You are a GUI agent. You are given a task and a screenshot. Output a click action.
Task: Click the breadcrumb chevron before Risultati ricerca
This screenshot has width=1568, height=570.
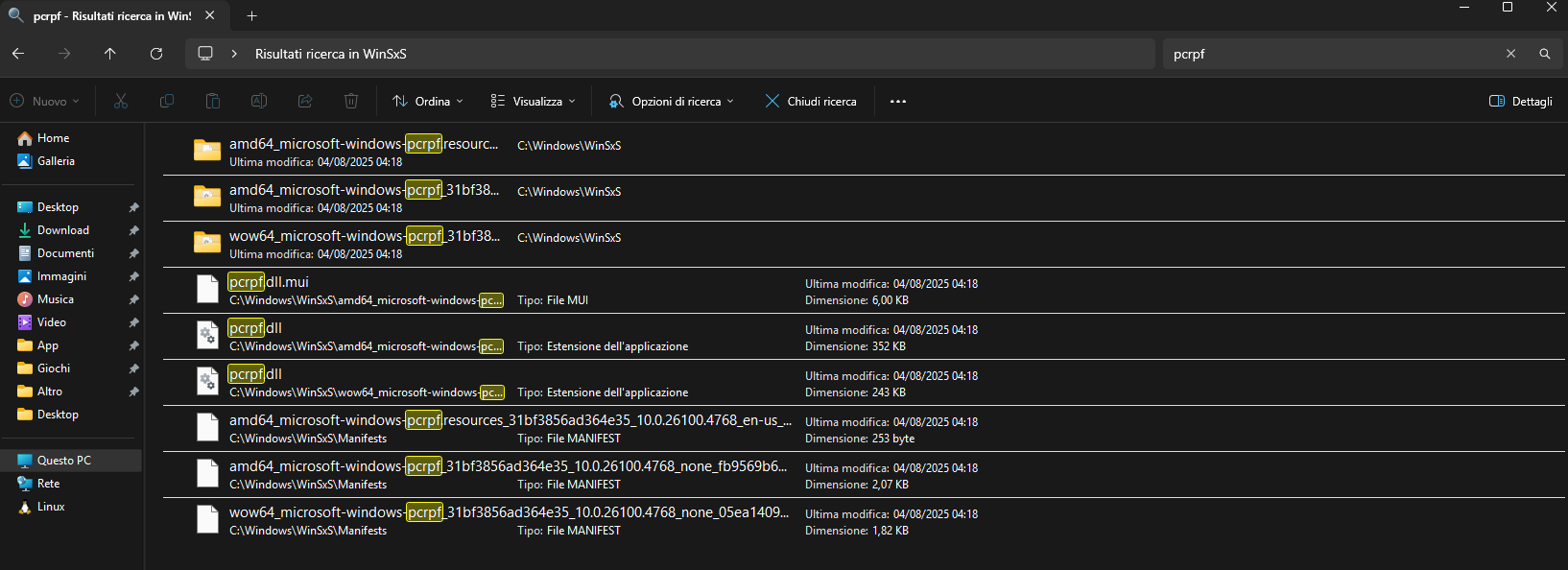pyautogui.click(x=234, y=54)
